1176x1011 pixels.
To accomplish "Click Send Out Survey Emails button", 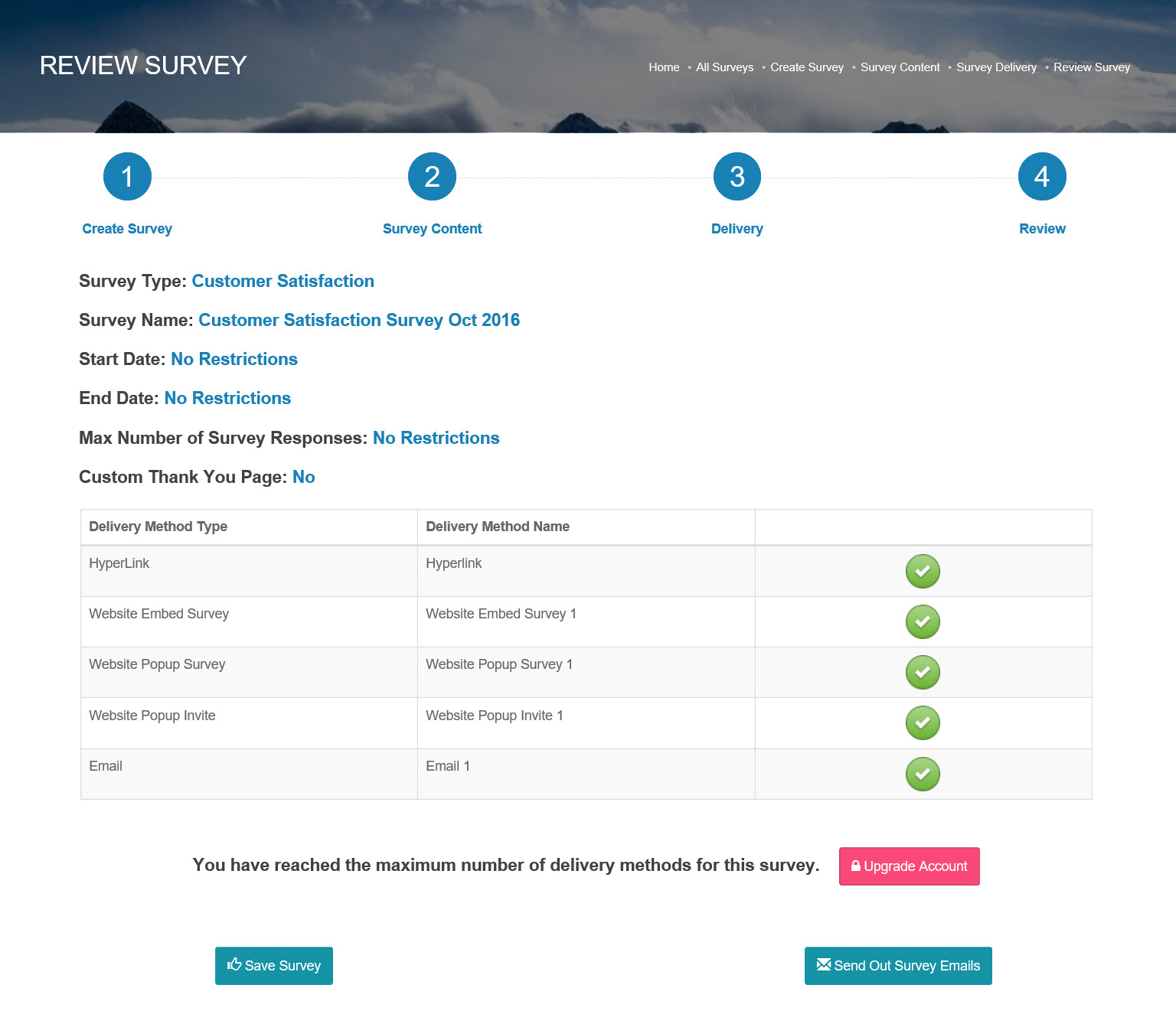I will coord(898,966).
